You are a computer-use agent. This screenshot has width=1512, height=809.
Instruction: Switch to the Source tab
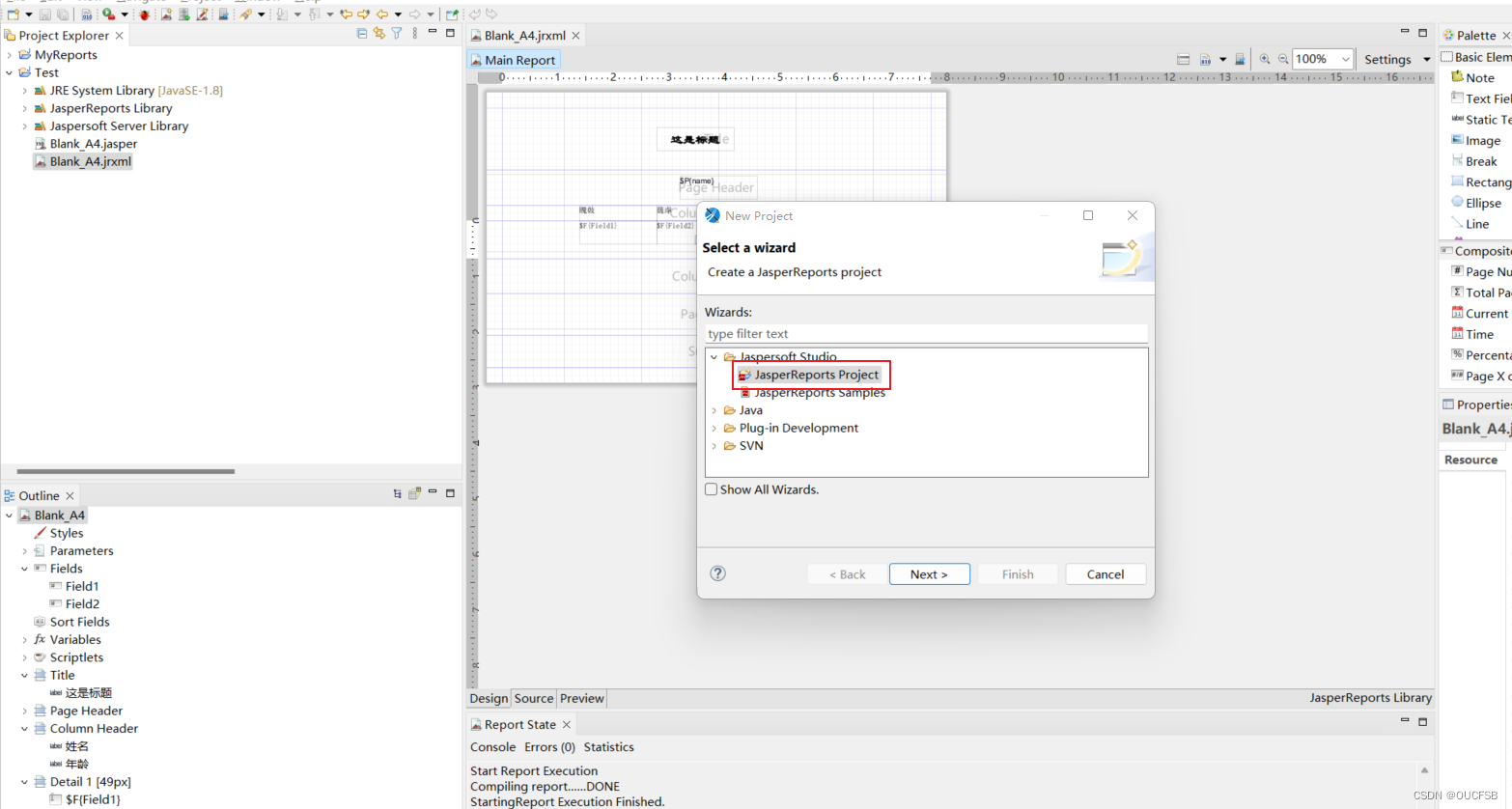pos(534,698)
